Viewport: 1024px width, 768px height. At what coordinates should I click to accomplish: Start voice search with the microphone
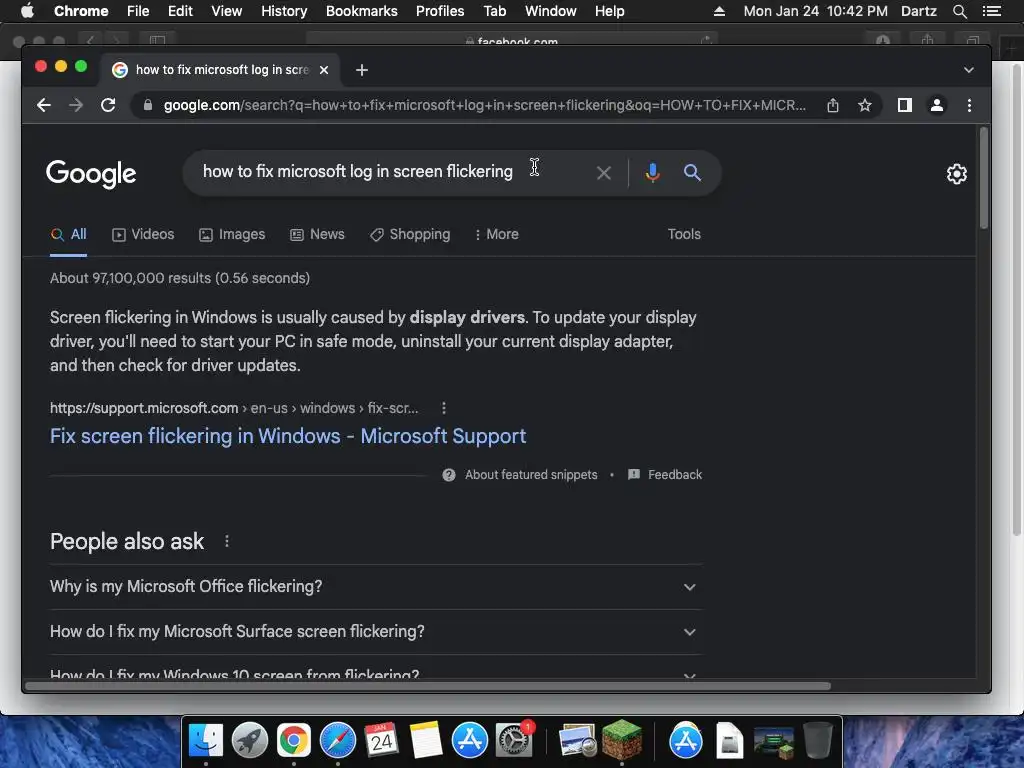tap(652, 173)
